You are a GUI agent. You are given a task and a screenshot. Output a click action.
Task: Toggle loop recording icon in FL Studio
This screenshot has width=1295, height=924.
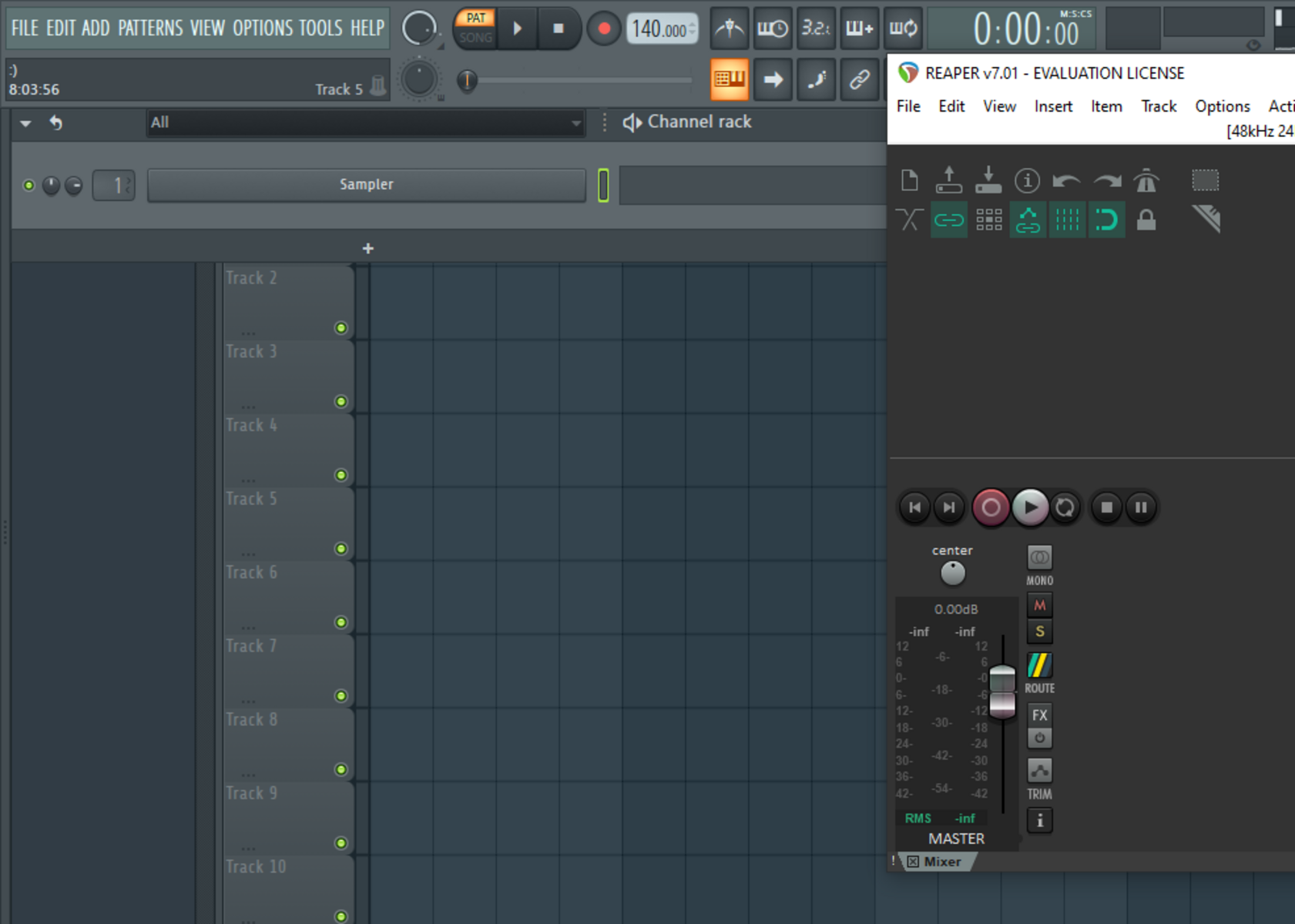click(x=903, y=29)
